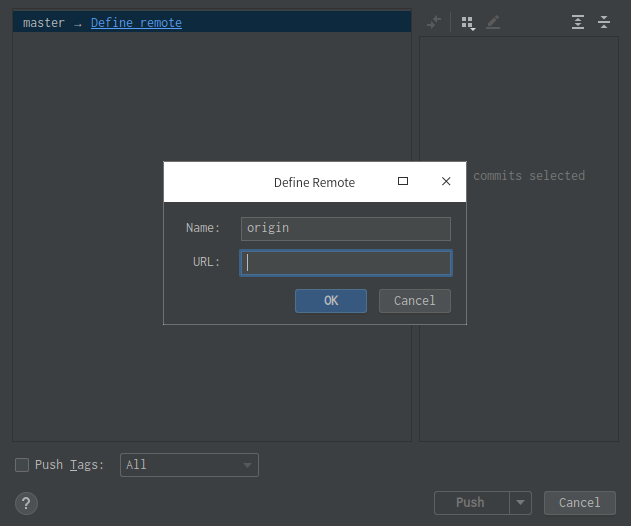The height and width of the screenshot is (526, 631).
Task: Click Cancel in the Push dialog
Action: pos(579,503)
